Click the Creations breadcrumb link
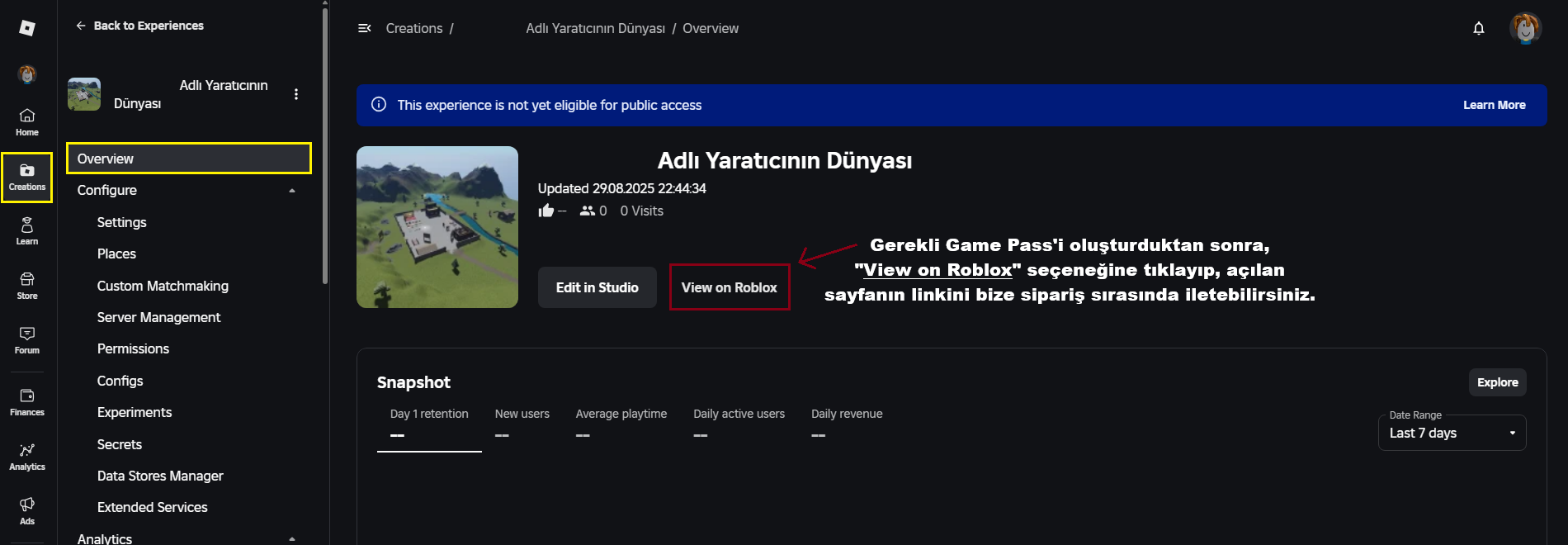The height and width of the screenshot is (545, 1568). click(x=414, y=28)
